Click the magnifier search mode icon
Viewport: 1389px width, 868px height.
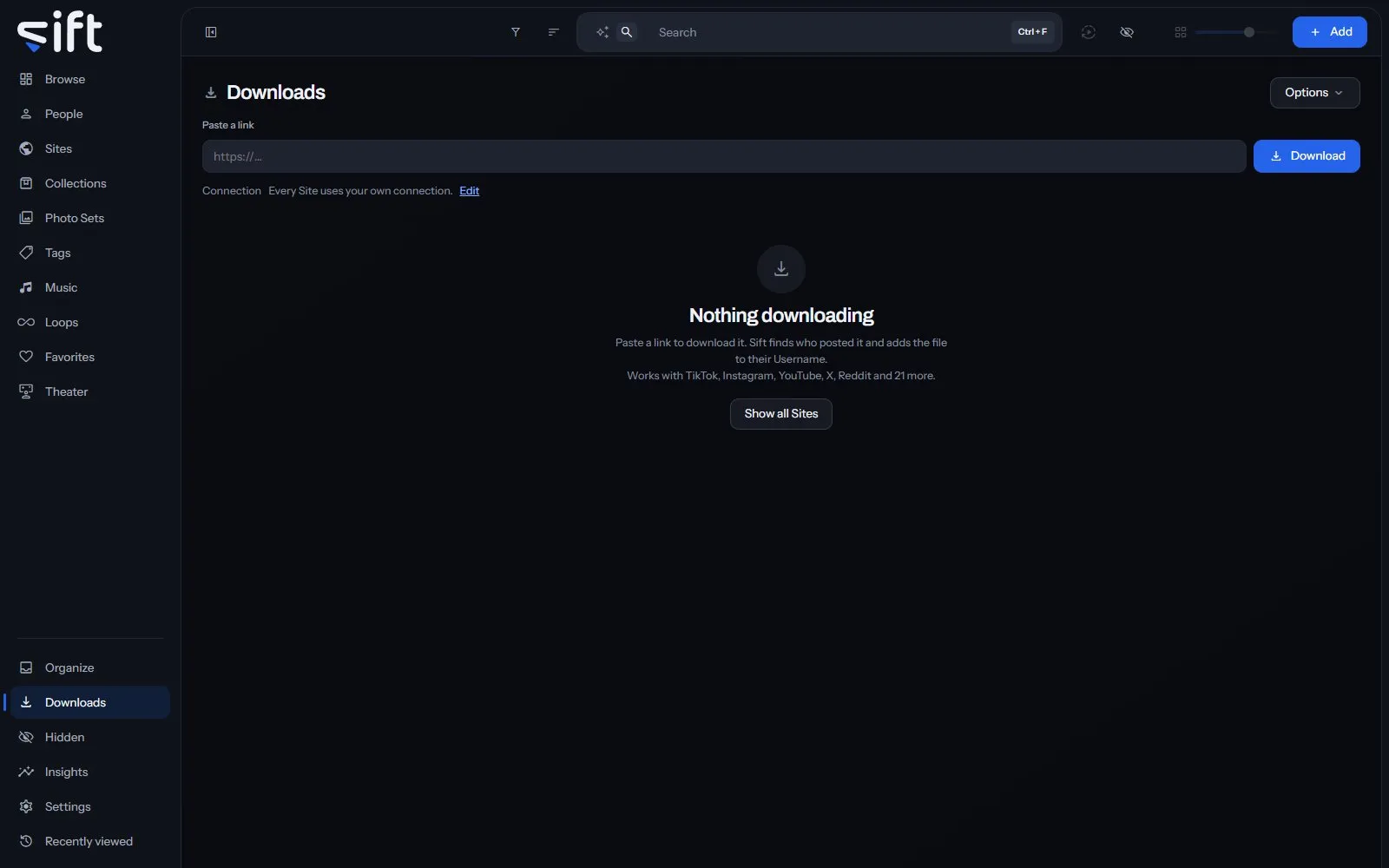click(627, 32)
